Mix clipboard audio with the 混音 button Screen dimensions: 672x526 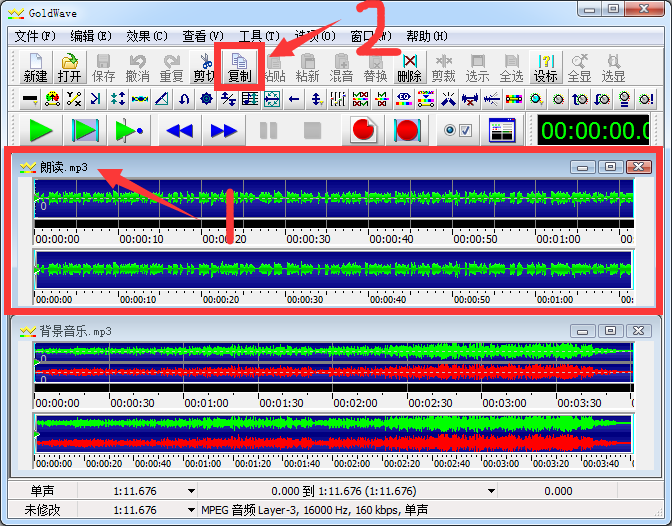click(x=341, y=67)
